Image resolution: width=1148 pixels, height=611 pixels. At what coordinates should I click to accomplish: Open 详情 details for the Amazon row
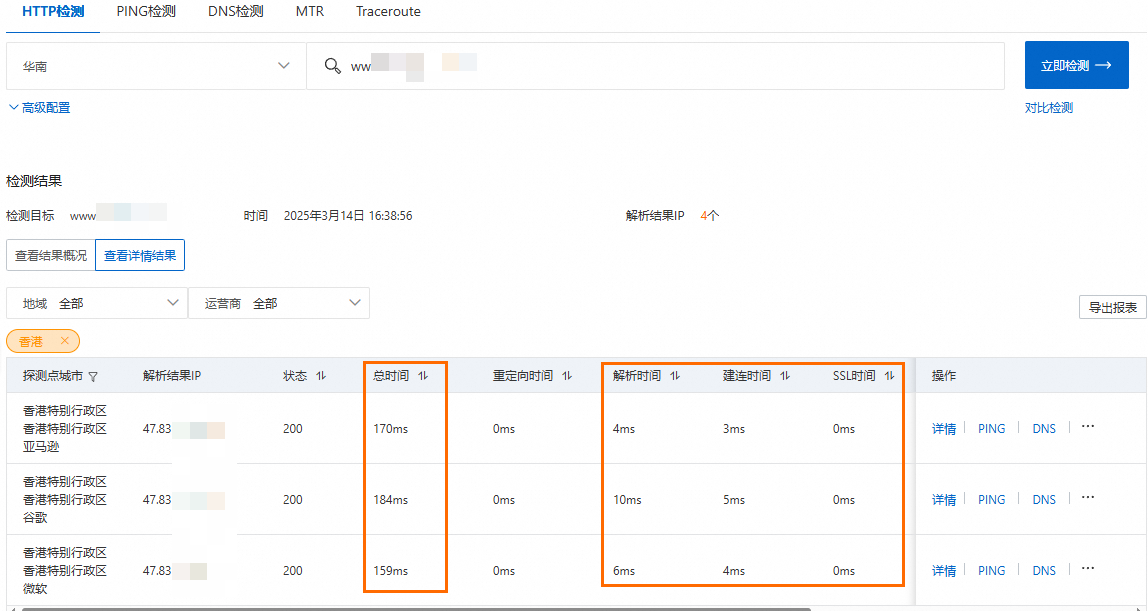pyautogui.click(x=943, y=428)
